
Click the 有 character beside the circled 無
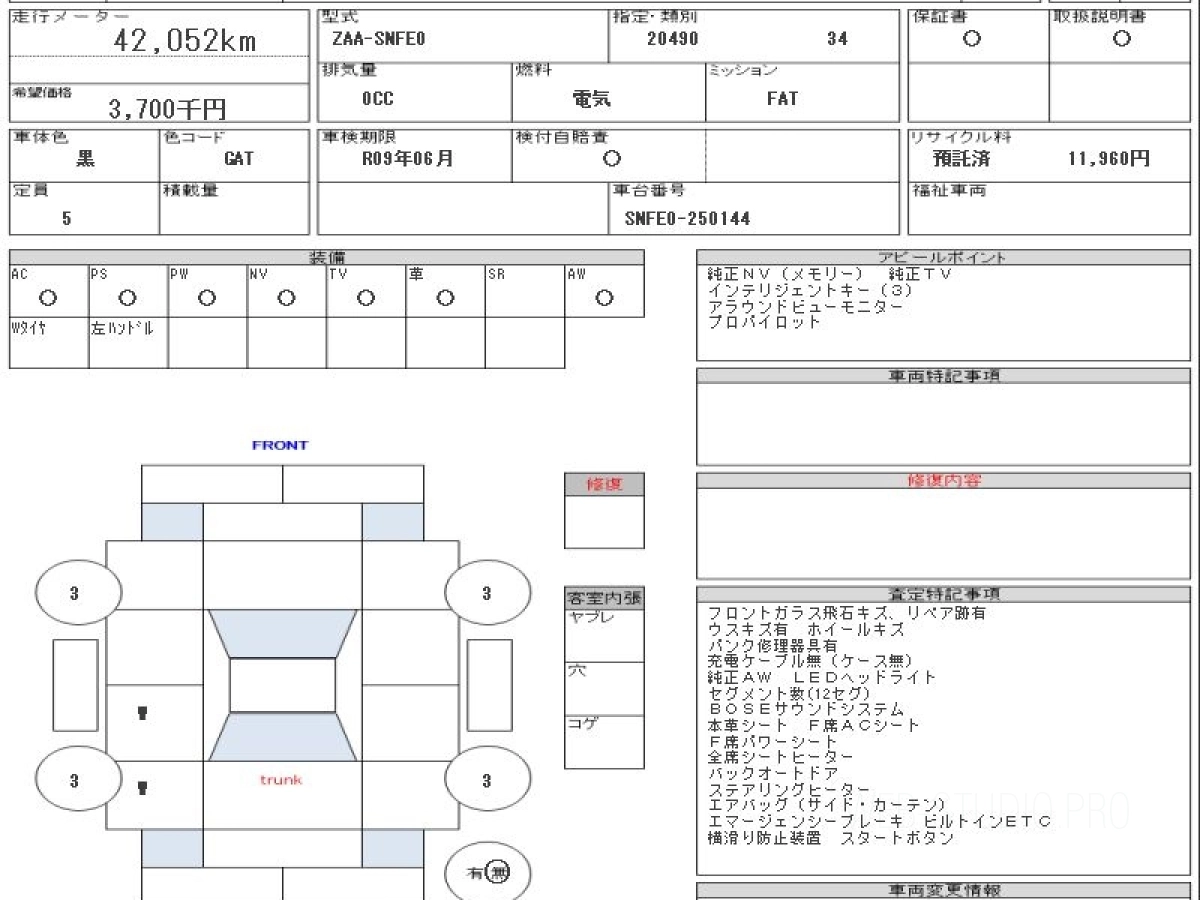click(x=476, y=873)
